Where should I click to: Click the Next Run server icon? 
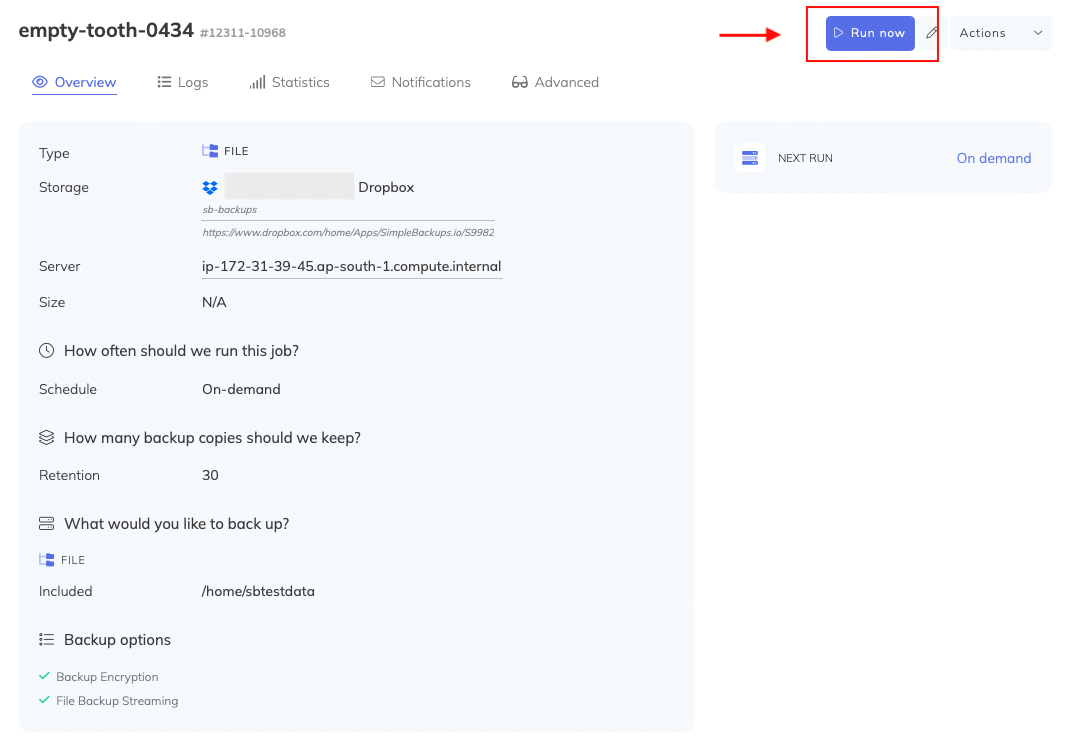tap(750, 158)
